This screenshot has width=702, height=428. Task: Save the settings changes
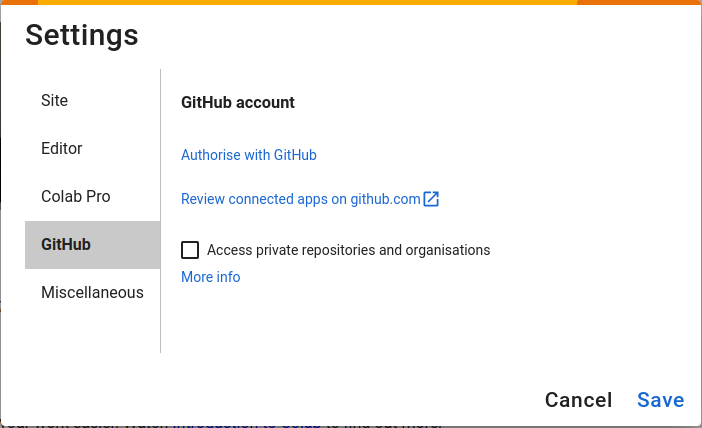point(660,400)
